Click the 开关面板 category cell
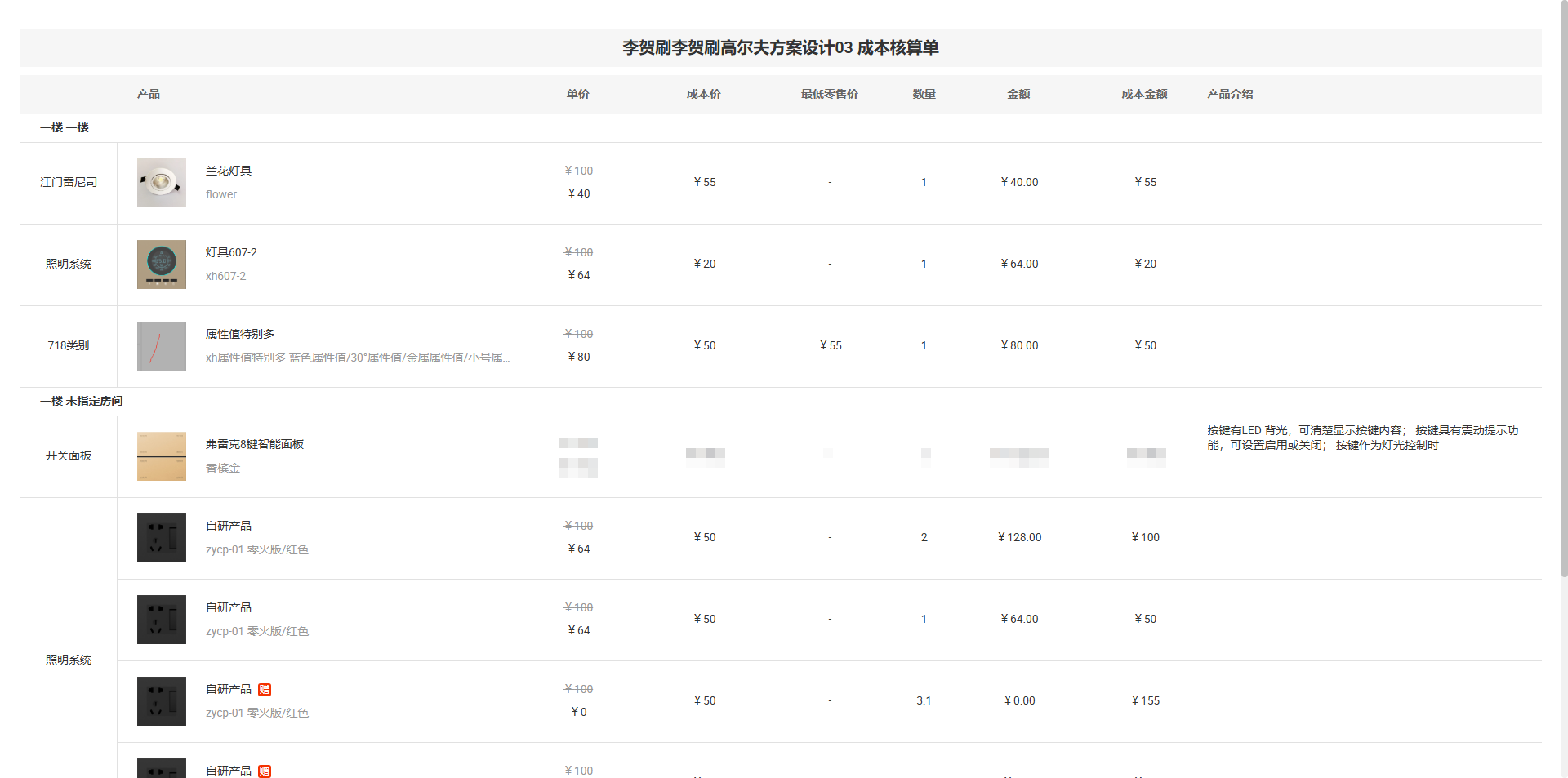The height and width of the screenshot is (778, 1568). 69,456
